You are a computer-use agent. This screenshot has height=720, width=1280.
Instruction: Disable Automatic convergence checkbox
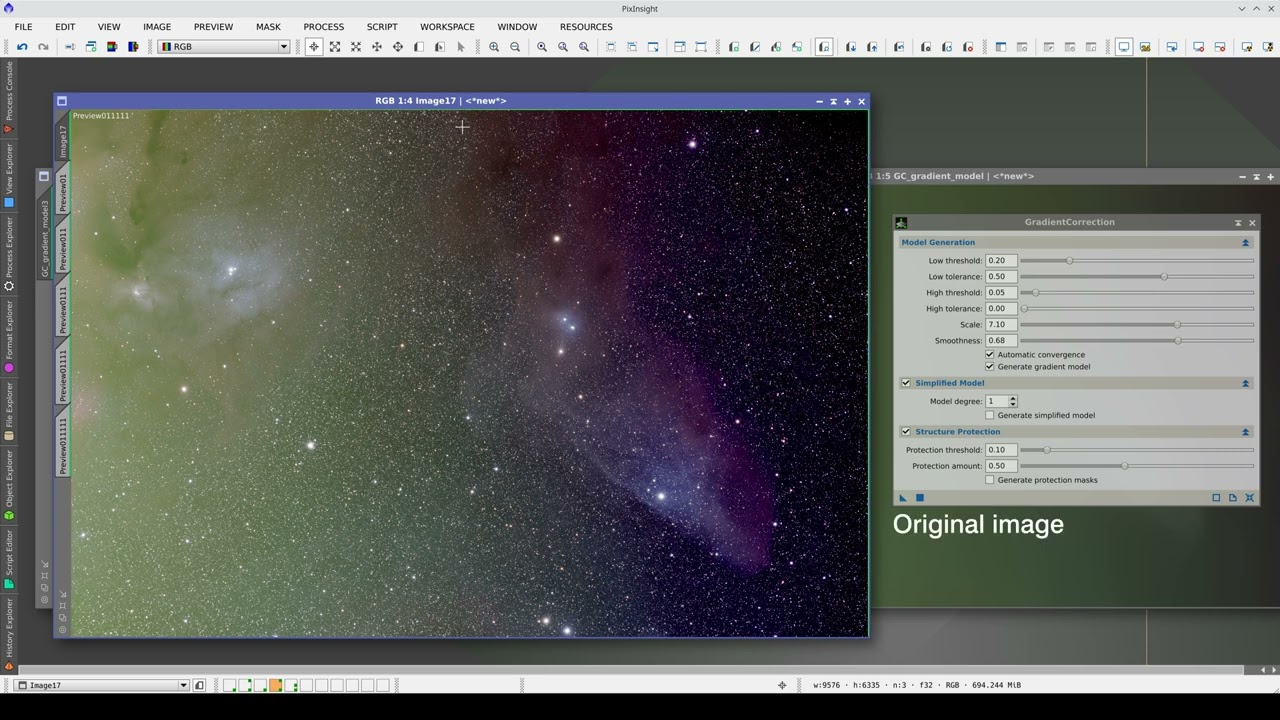(x=990, y=355)
